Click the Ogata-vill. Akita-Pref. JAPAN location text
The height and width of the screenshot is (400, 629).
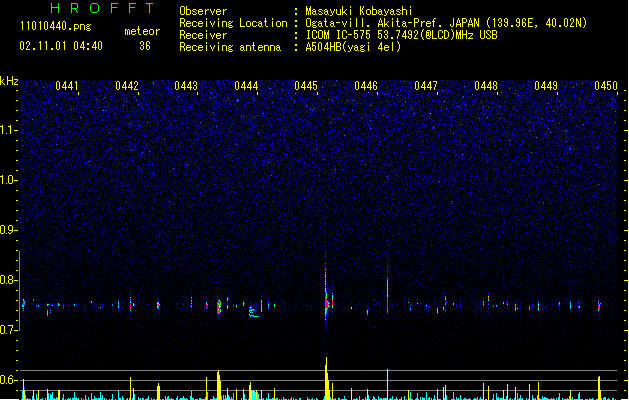(446, 23)
